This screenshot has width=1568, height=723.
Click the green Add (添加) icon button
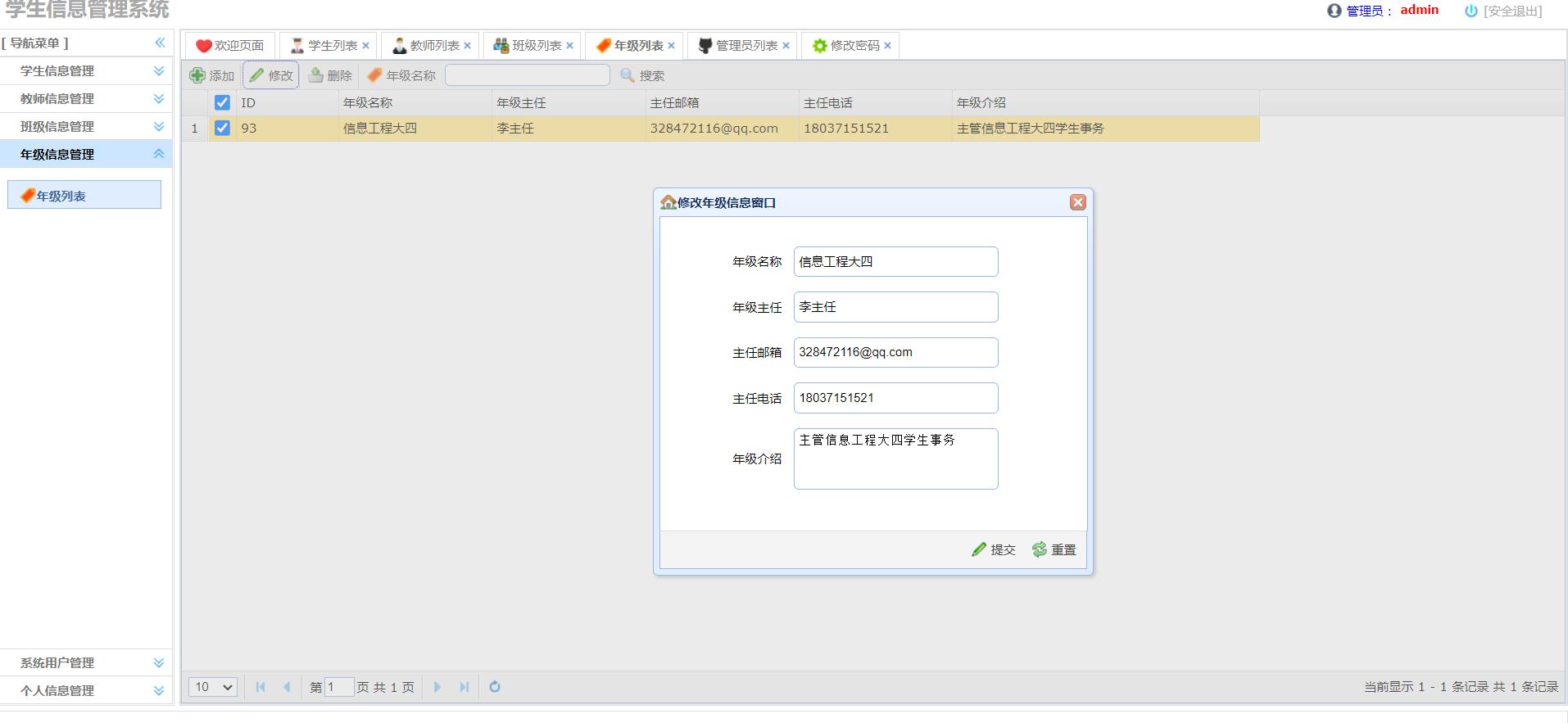[x=212, y=75]
